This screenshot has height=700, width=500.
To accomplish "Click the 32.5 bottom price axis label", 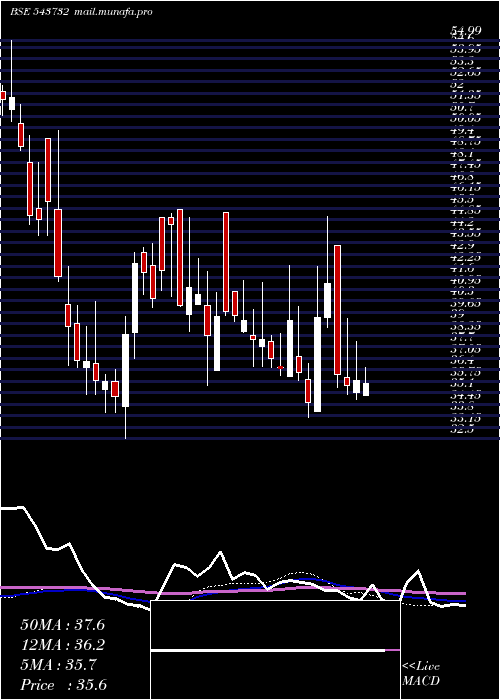I will pos(463,430).
